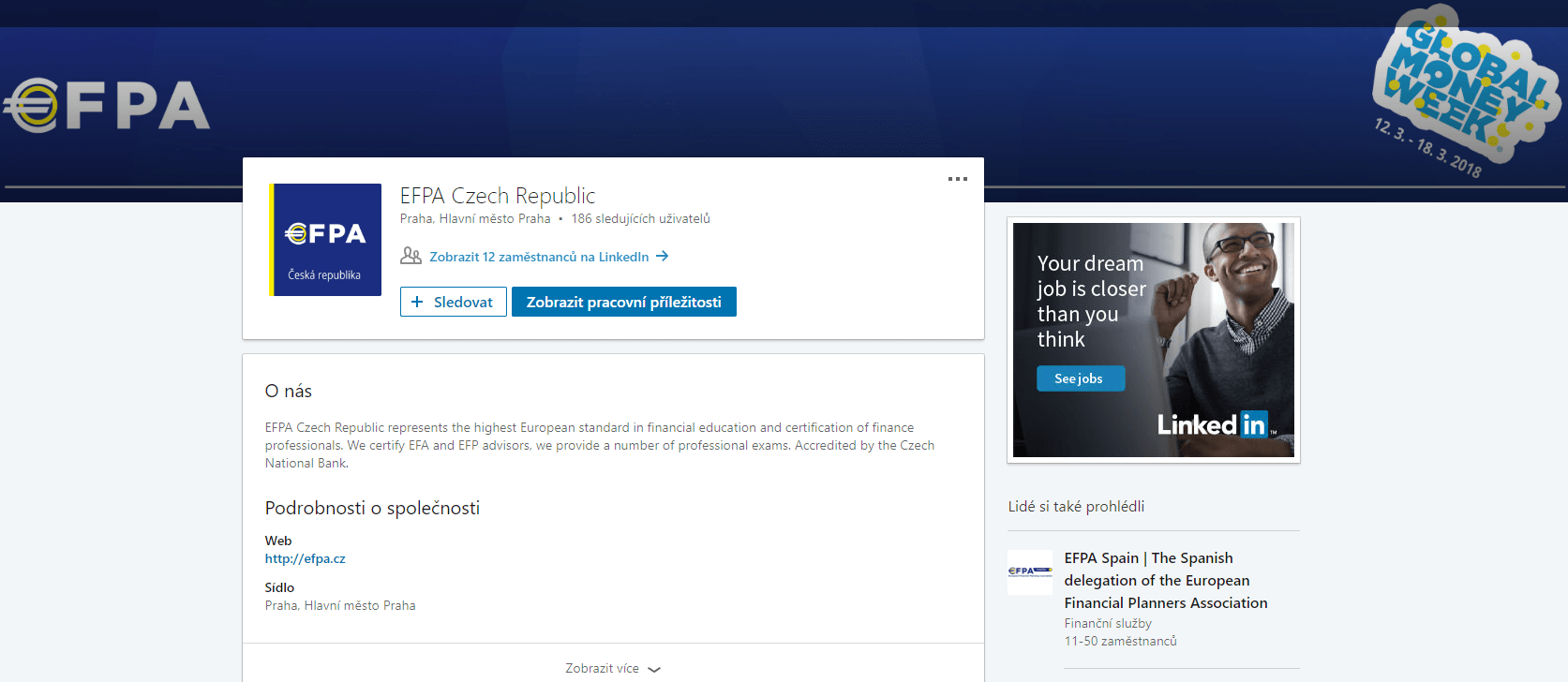Expand Zobrazit více section

tap(613, 668)
